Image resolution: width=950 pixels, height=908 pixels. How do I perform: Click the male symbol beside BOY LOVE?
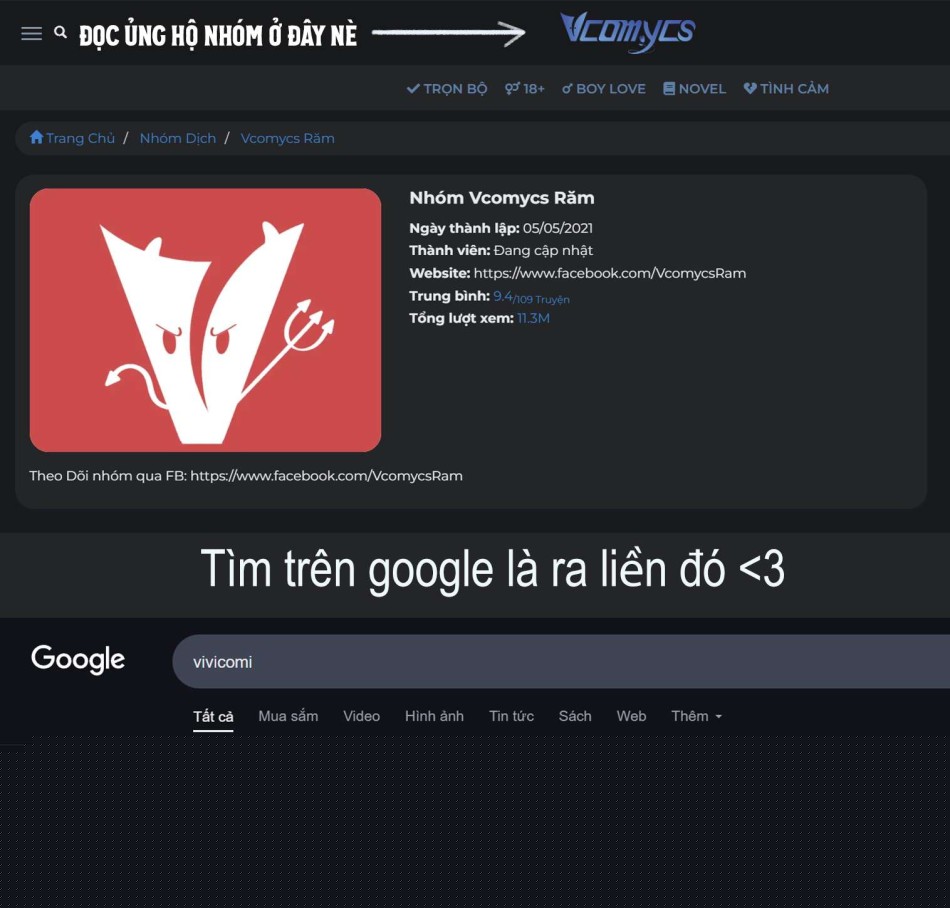click(567, 88)
